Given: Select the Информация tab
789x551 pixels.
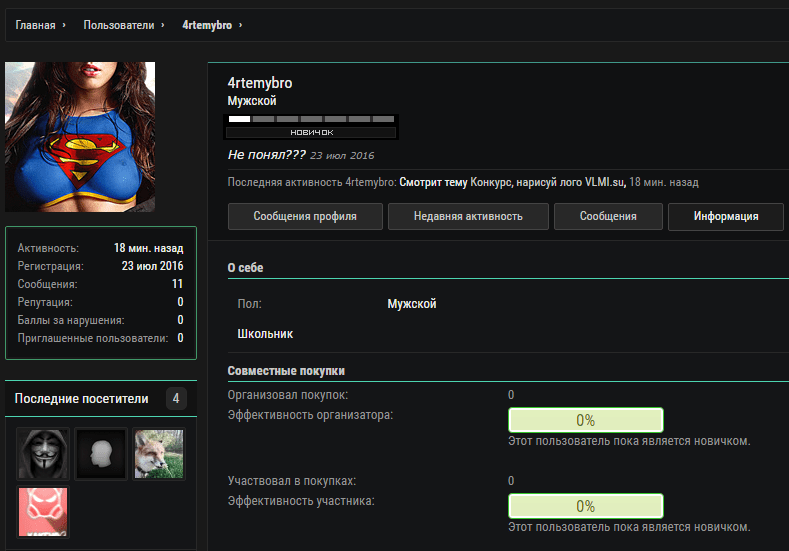Looking at the screenshot, I should (x=726, y=216).
